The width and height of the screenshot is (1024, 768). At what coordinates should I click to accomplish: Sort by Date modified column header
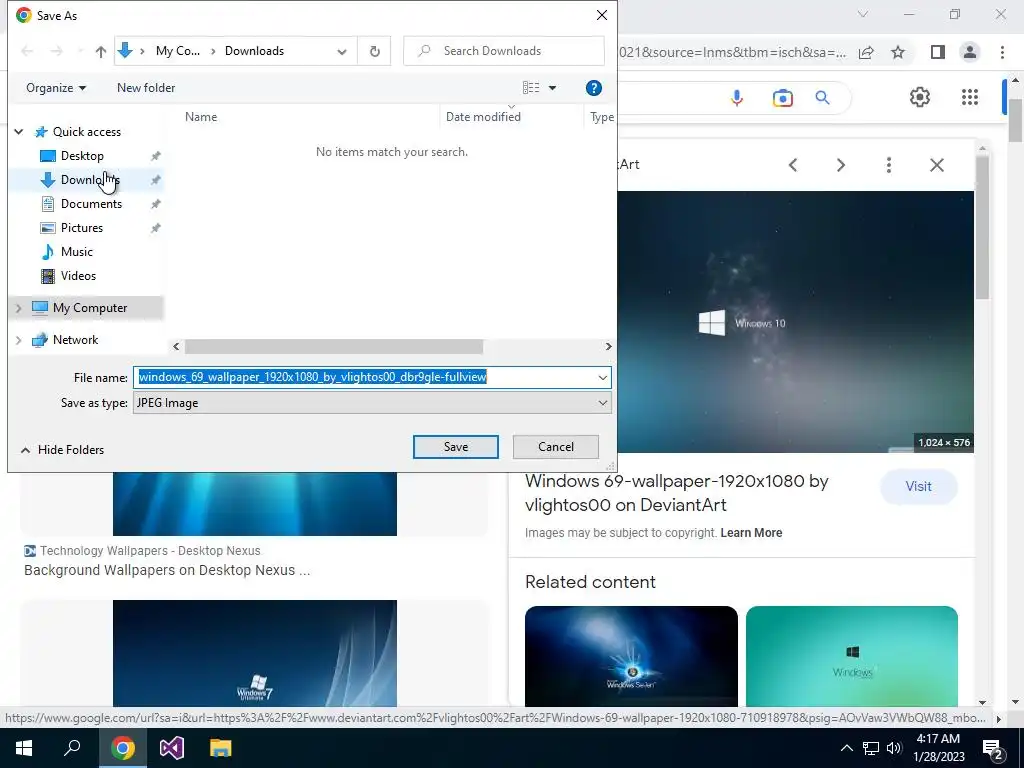coord(483,117)
